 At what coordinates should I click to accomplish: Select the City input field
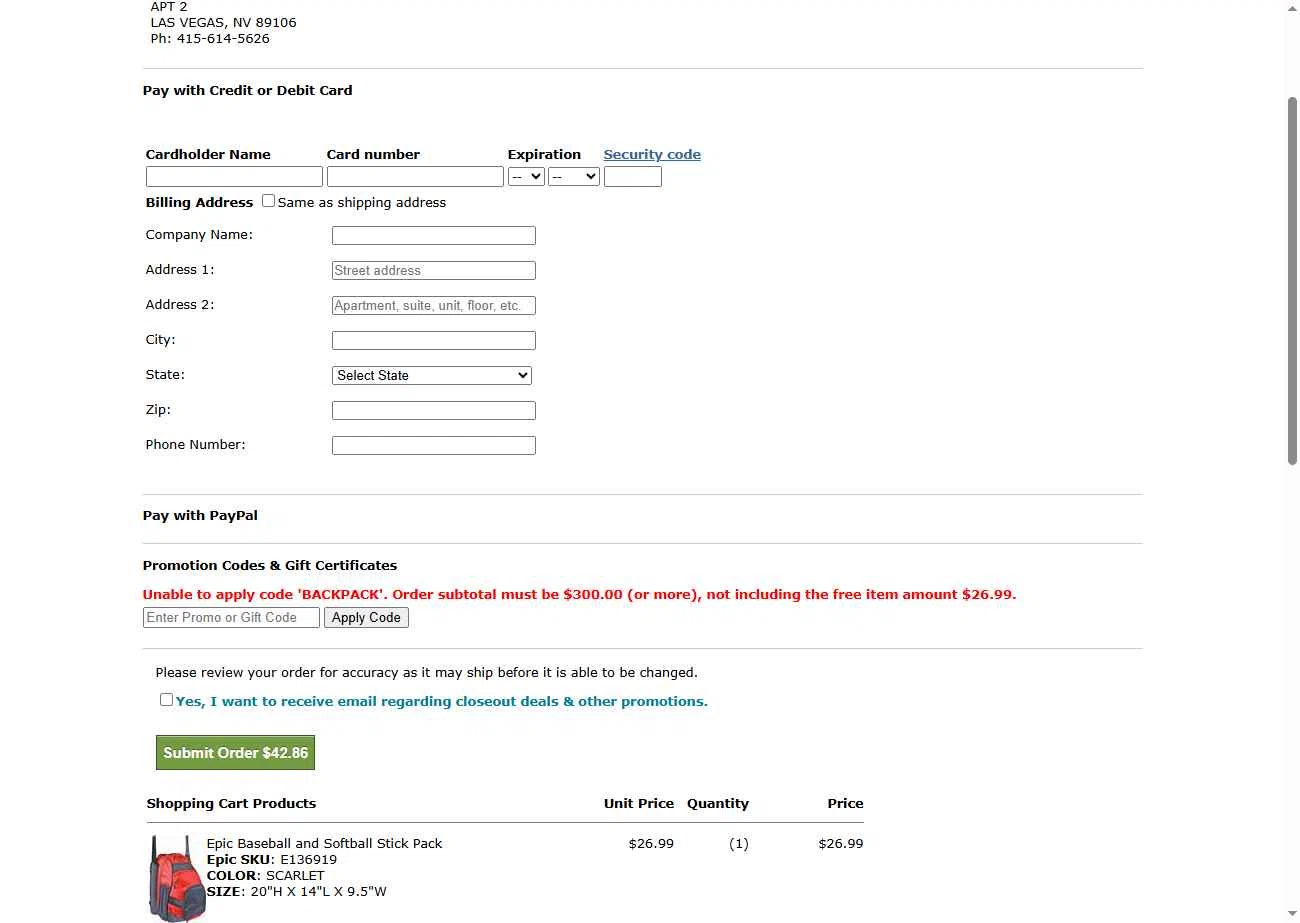click(433, 341)
